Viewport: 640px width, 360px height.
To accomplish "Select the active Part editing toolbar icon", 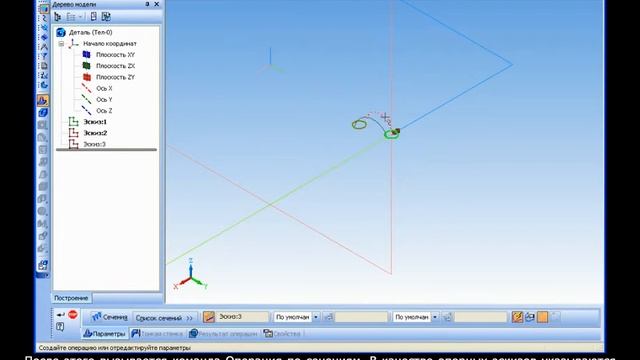I will [x=43, y=100].
